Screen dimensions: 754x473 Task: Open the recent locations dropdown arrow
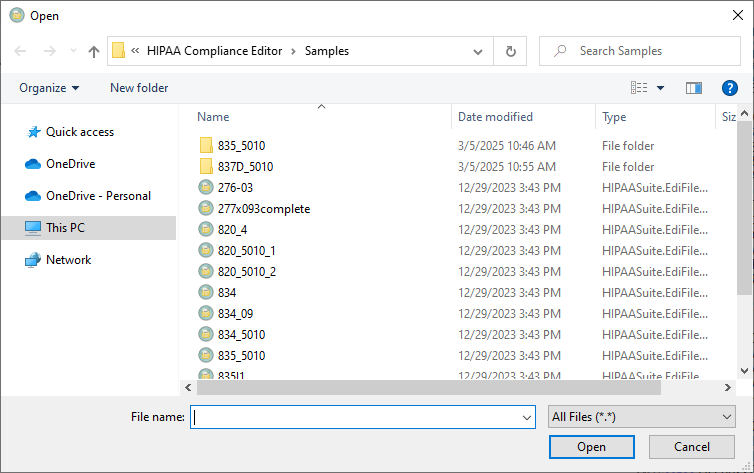(x=73, y=51)
